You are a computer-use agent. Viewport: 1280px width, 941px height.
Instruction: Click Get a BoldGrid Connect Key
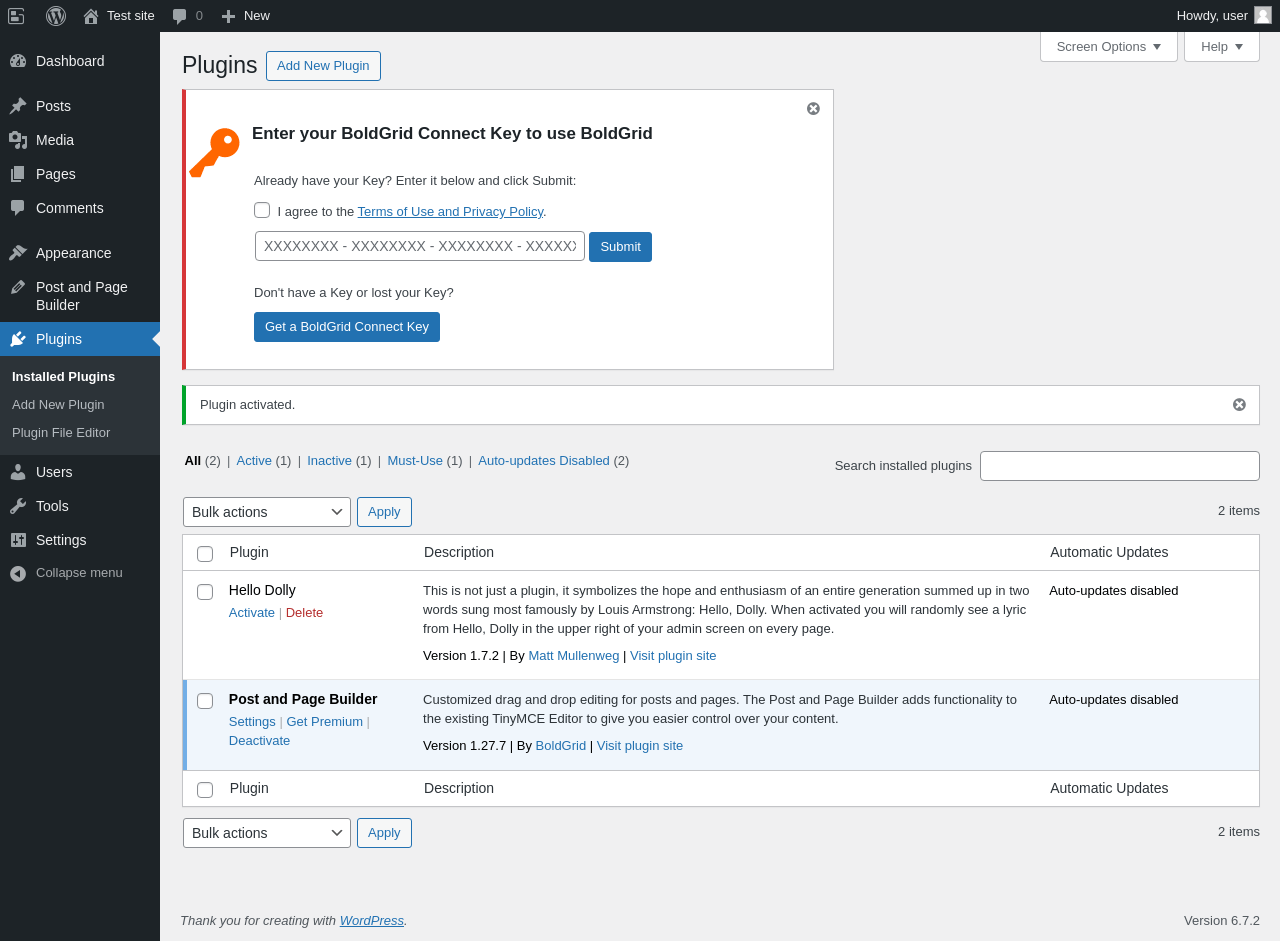(347, 327)
